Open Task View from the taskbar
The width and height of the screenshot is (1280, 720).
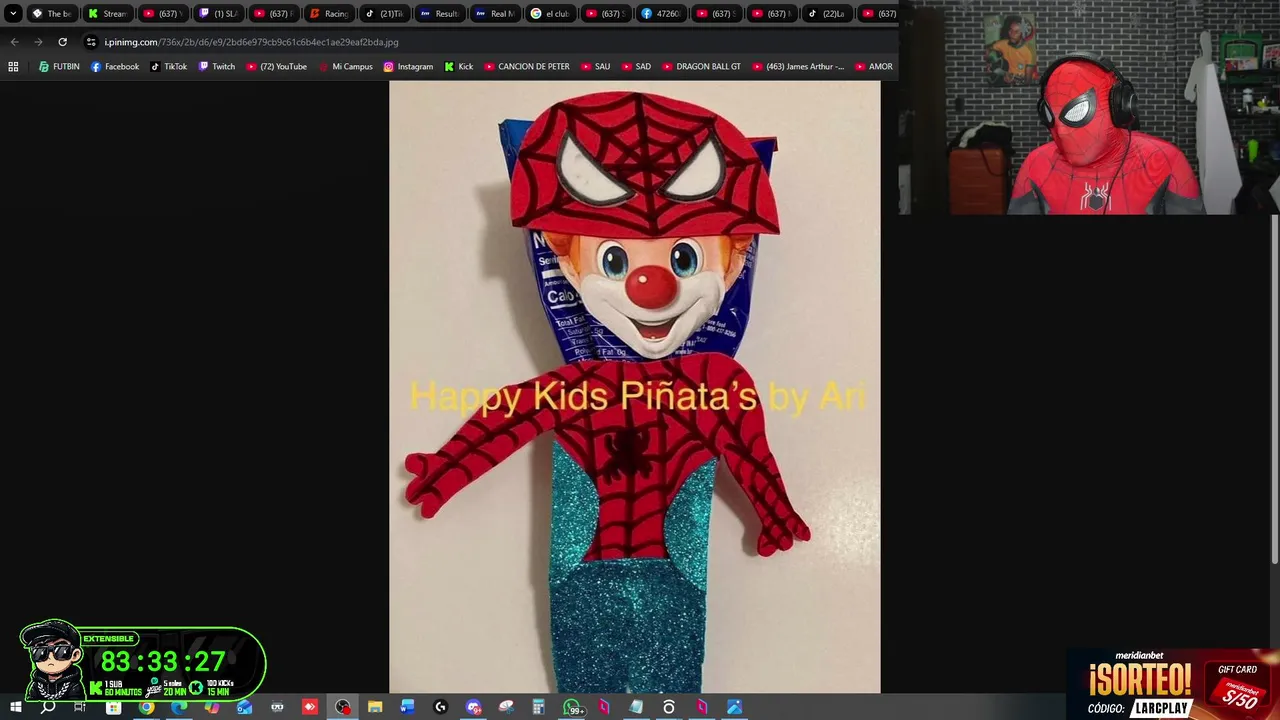(80, 707)
